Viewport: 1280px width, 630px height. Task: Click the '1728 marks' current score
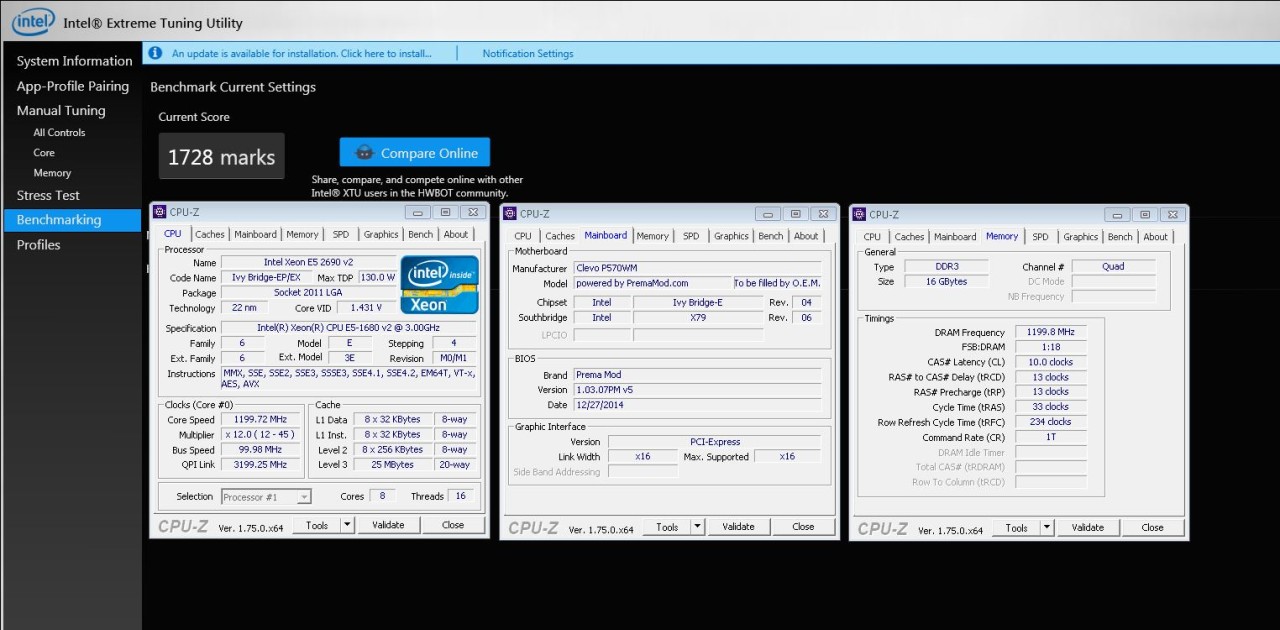(221, 157)
